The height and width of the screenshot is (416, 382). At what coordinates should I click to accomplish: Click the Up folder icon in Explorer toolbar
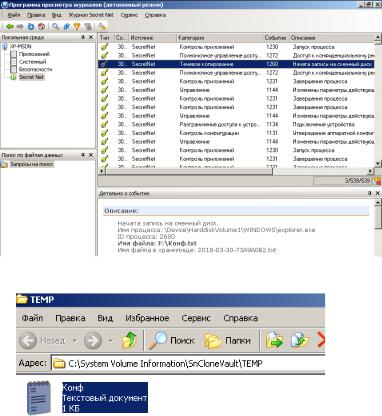coord(129,340)
